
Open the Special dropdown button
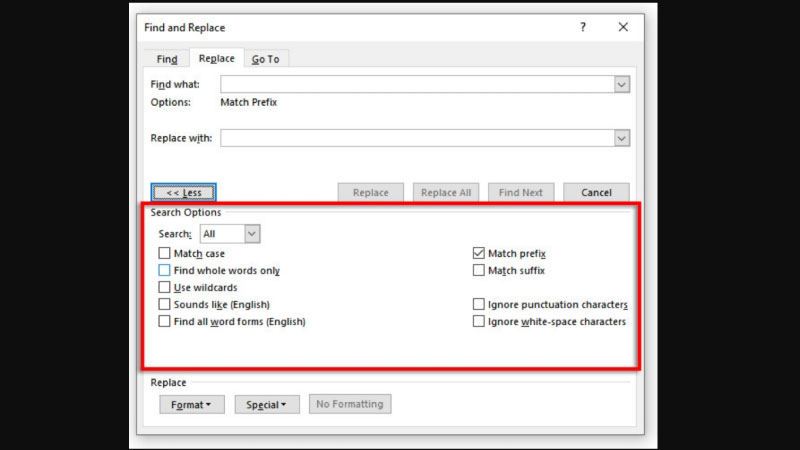(x=267, y=404)
